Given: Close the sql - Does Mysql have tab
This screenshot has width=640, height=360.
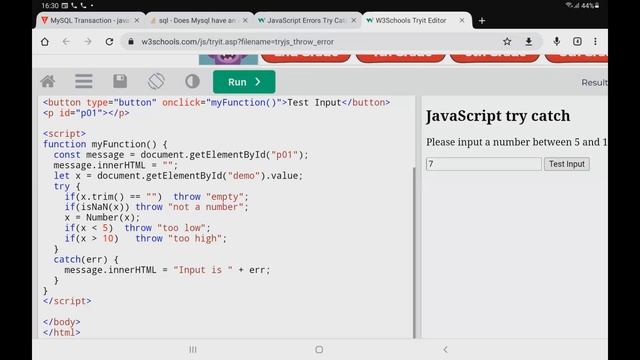Looking at the screenshot, I should [x=245, y=20].
